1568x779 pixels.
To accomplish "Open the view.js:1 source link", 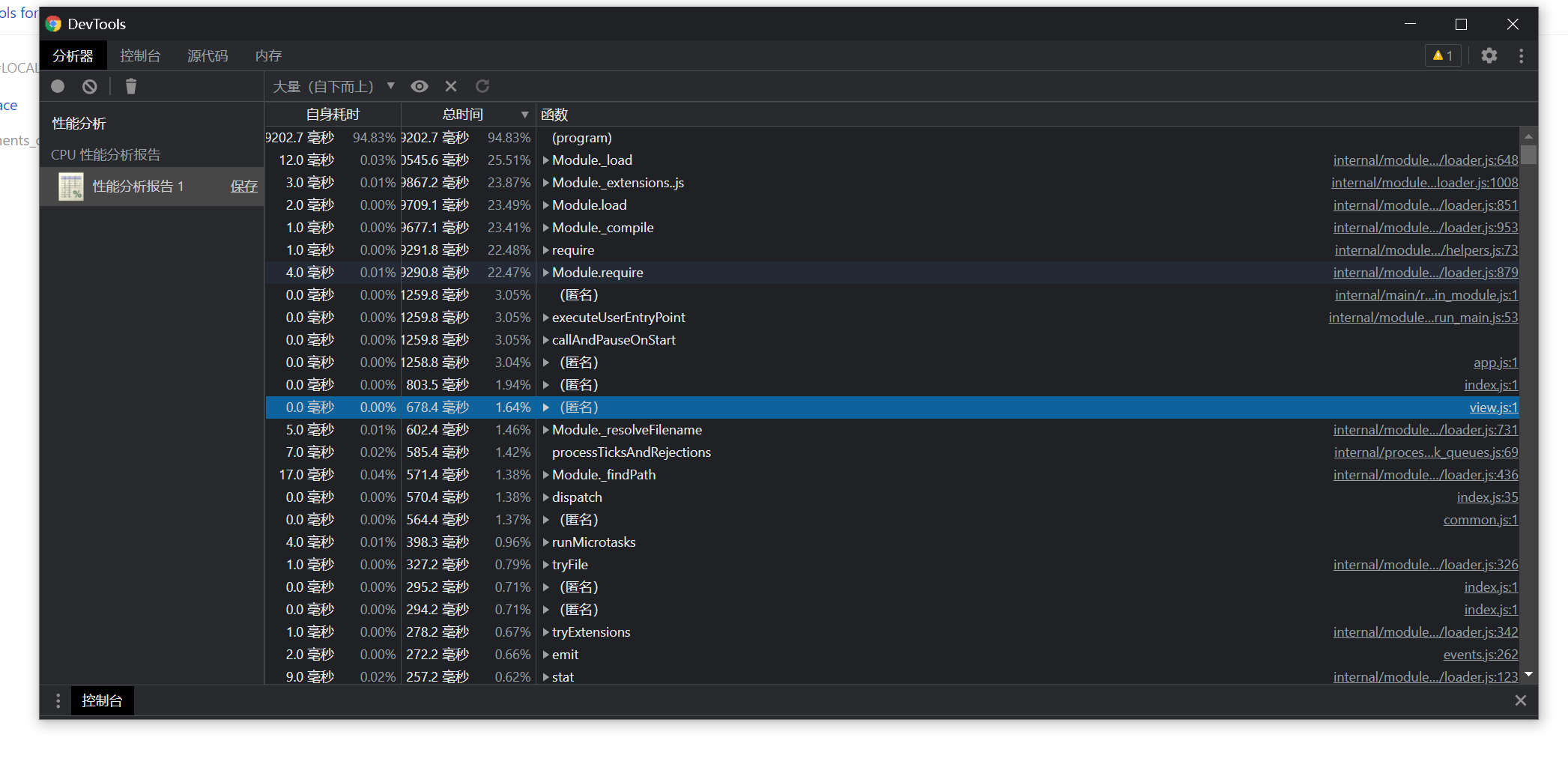I will (1493, 407).
